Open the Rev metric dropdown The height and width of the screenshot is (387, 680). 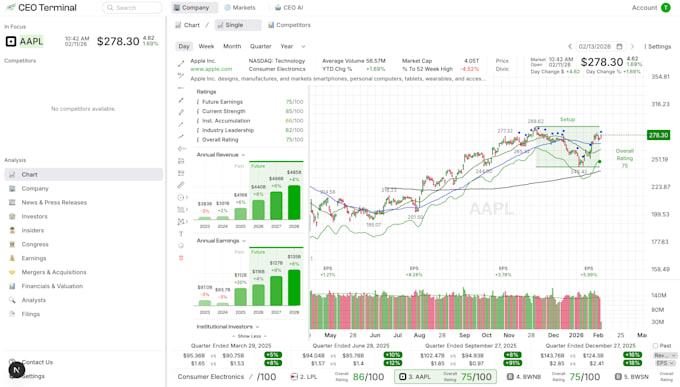[x=665, y=355]
